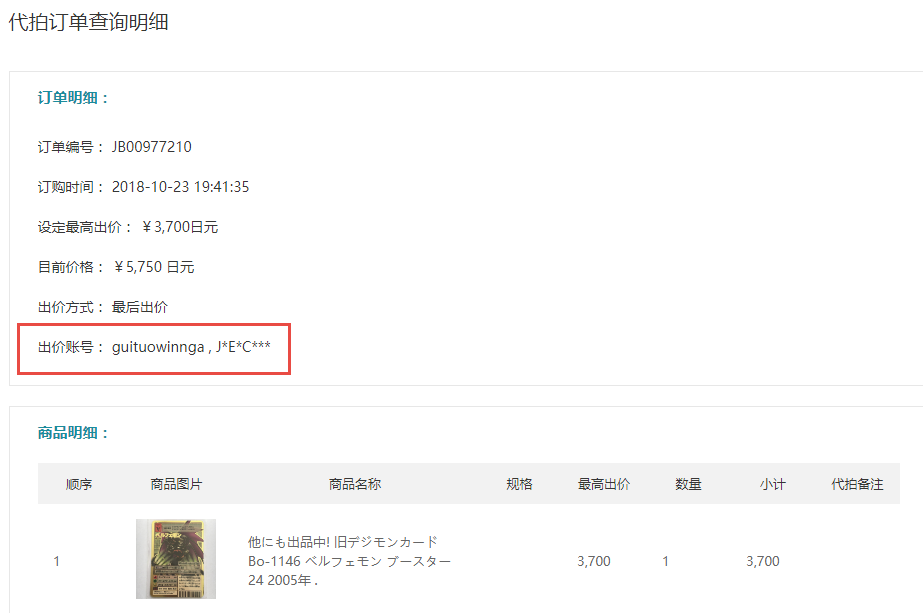Click the subtotal 3,700 in product row
The height and width of the screenshot is (613, 923).
coord(762,561)
